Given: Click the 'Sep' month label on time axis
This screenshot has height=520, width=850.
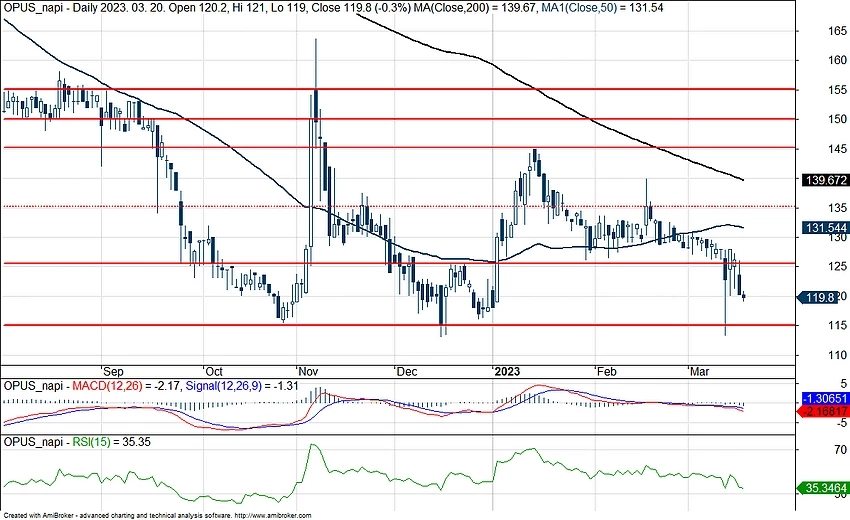Looking at the screenshot, I should (x=113, y=368).
